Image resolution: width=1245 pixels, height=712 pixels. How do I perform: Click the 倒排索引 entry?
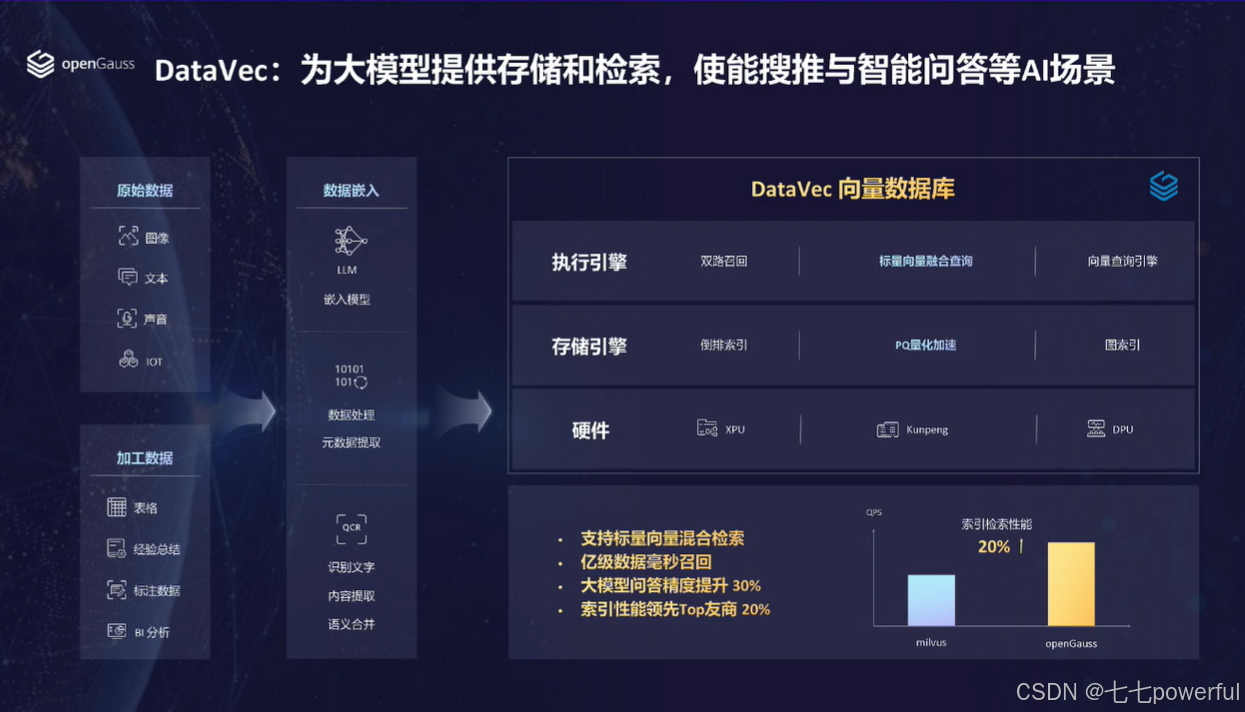tap(724, 345)
